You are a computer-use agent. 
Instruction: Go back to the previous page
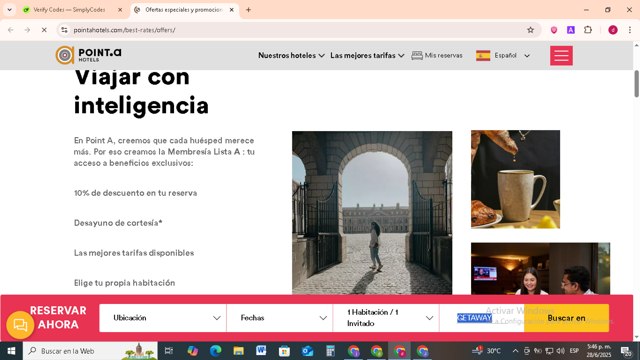(x=11, y=30)
